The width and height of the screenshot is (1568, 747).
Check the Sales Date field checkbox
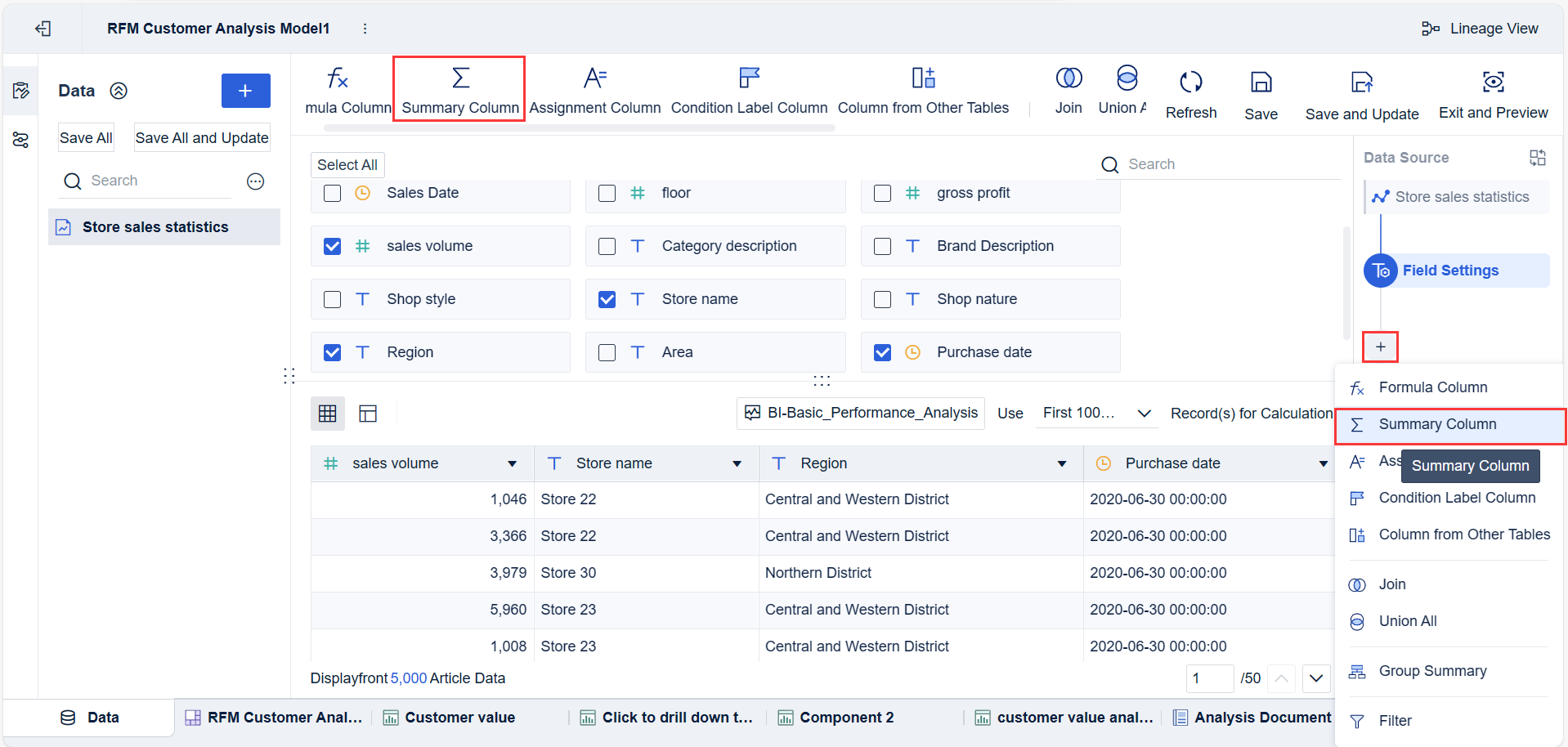tap(332, 194)
